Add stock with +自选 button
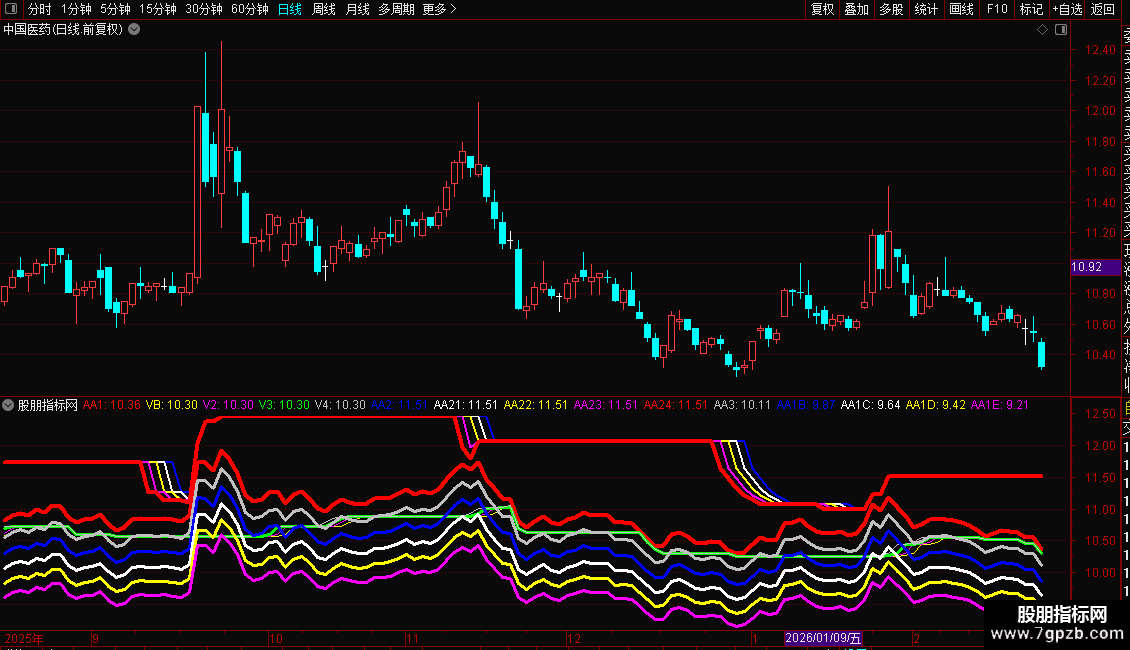 pyautogui.click(x=1067, y=9)
